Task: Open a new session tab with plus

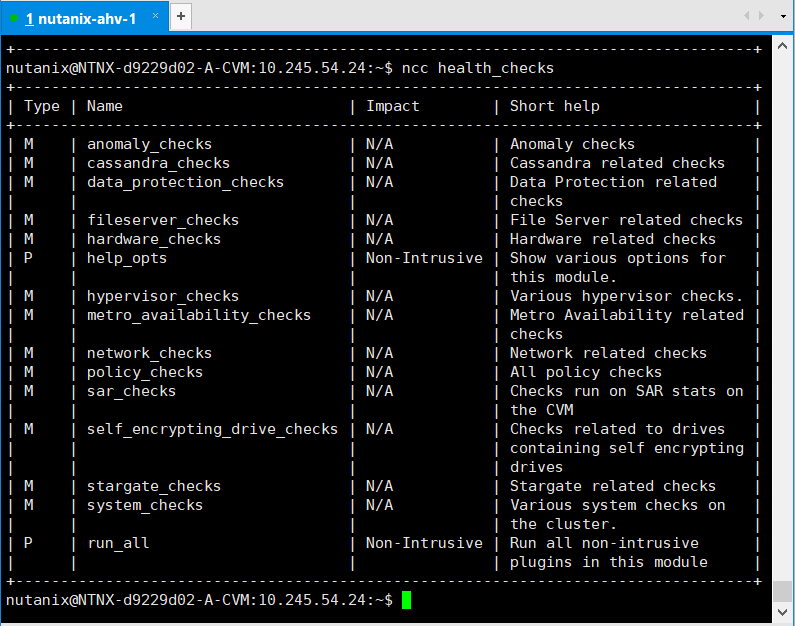Action: coord(180,17)
